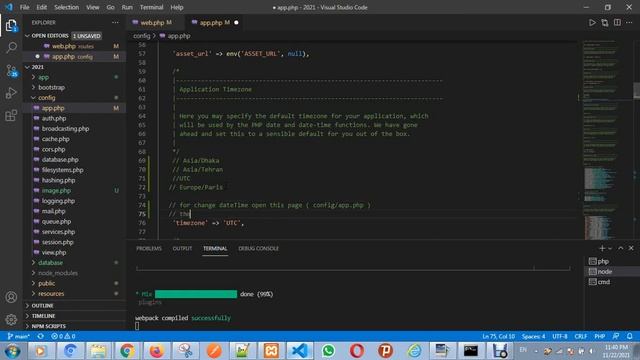Open the Edit menu

click(x=42, y=7)
